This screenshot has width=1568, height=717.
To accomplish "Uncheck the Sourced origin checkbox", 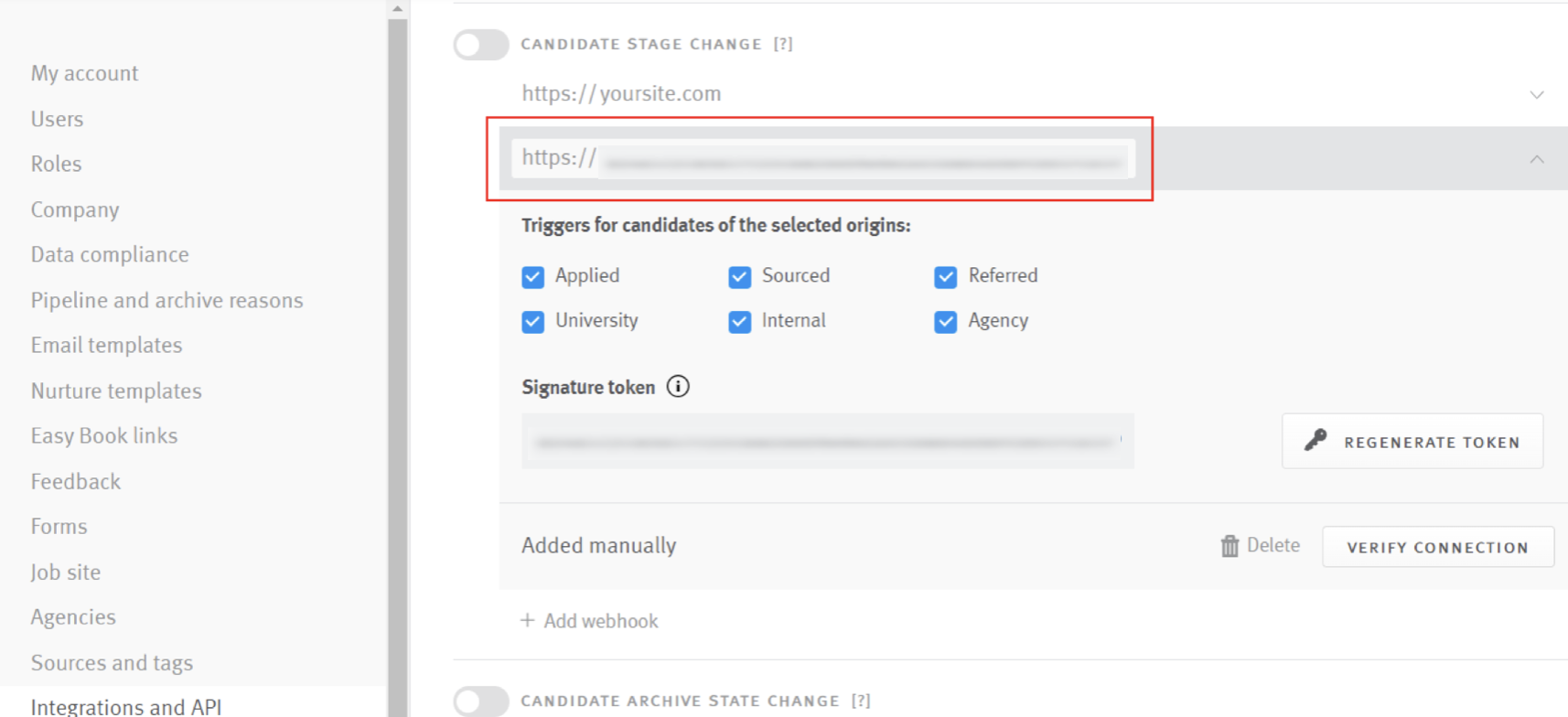I will [x=739, y=276].
